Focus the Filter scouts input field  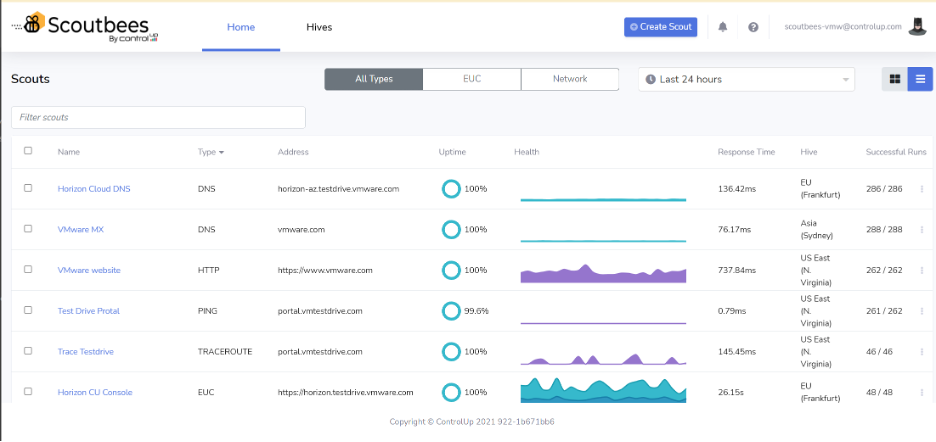(x=158, y=117)
